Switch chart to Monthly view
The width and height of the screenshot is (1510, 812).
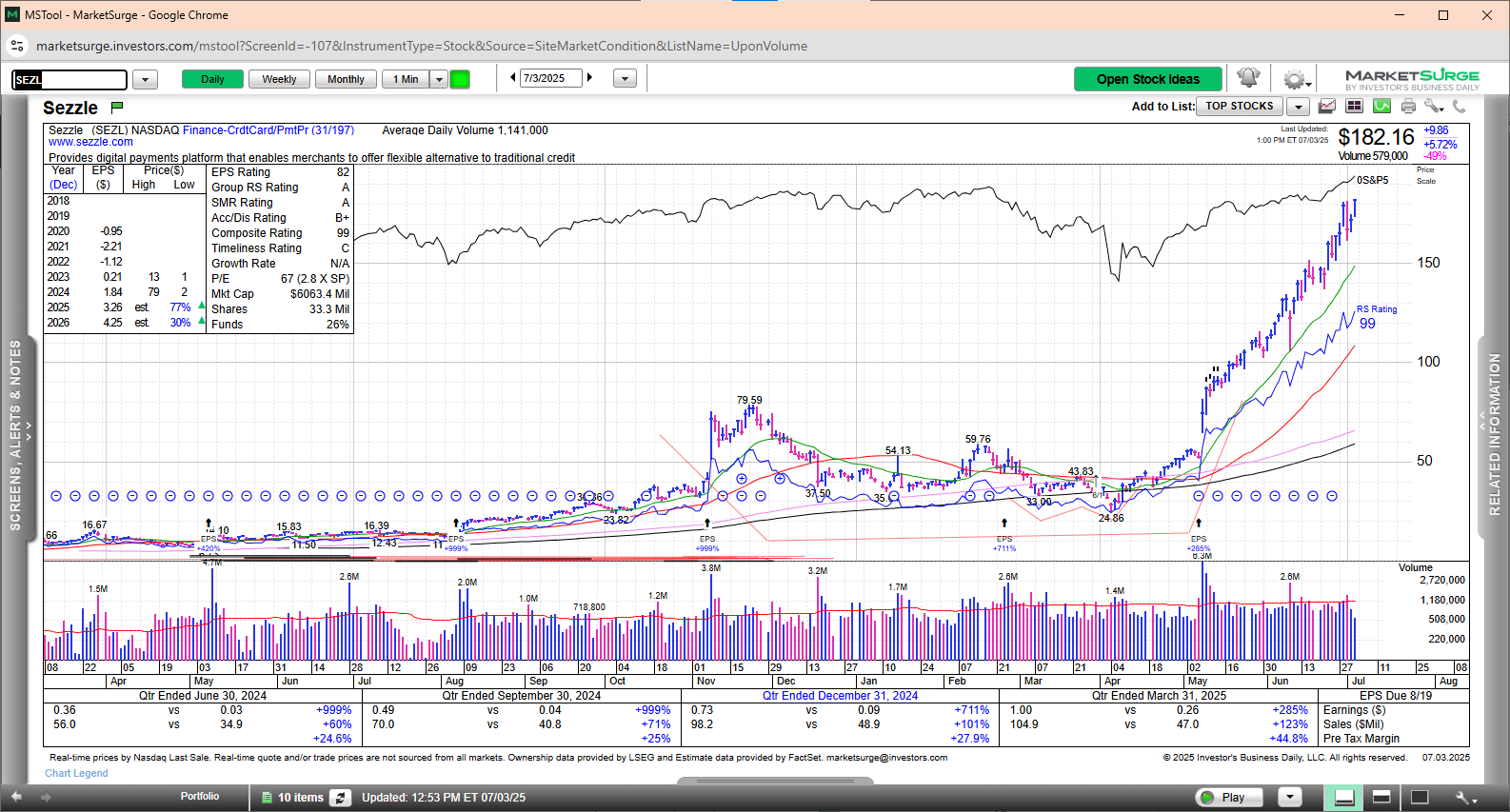pos(346,79)
